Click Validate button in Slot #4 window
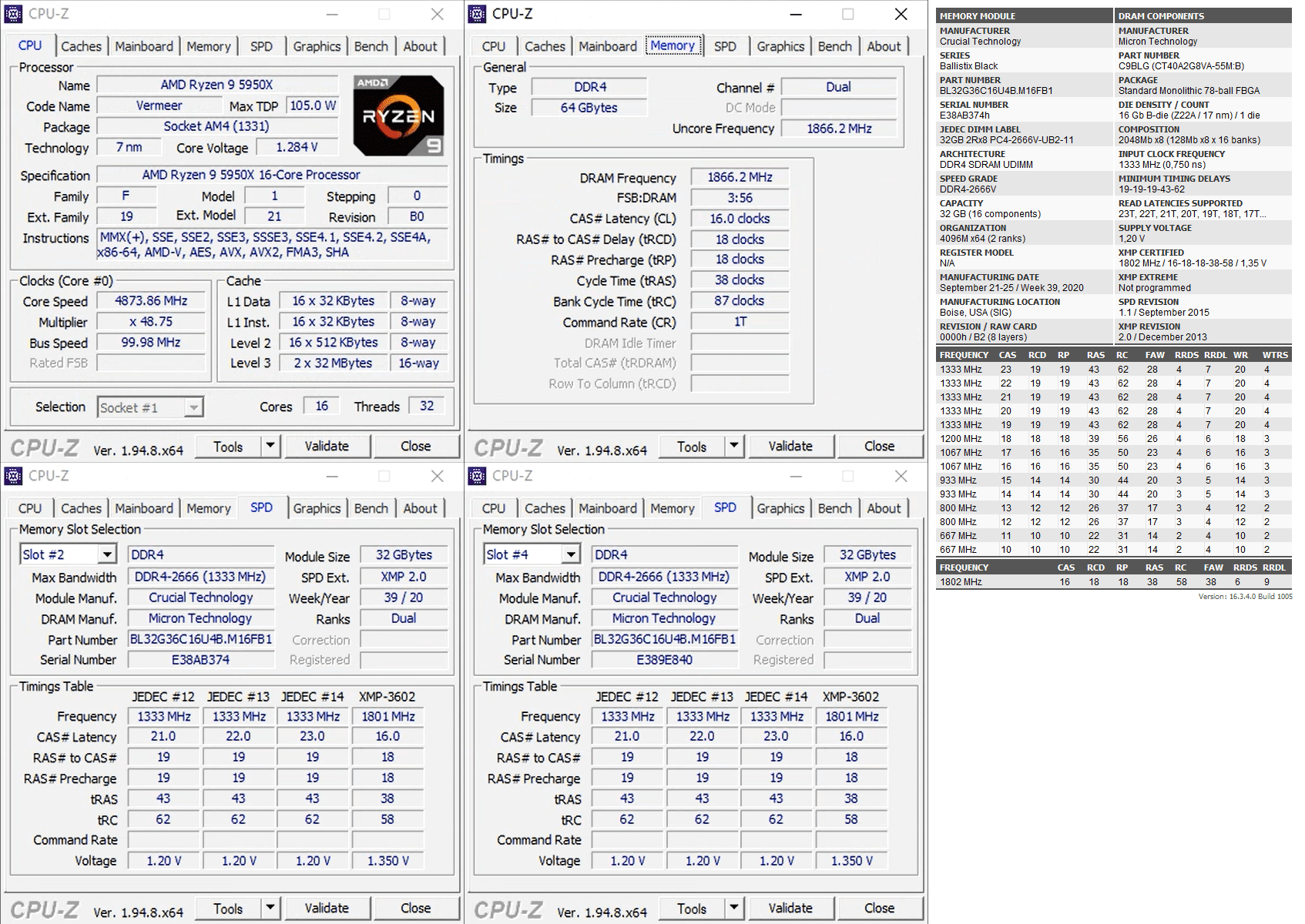 790,908
